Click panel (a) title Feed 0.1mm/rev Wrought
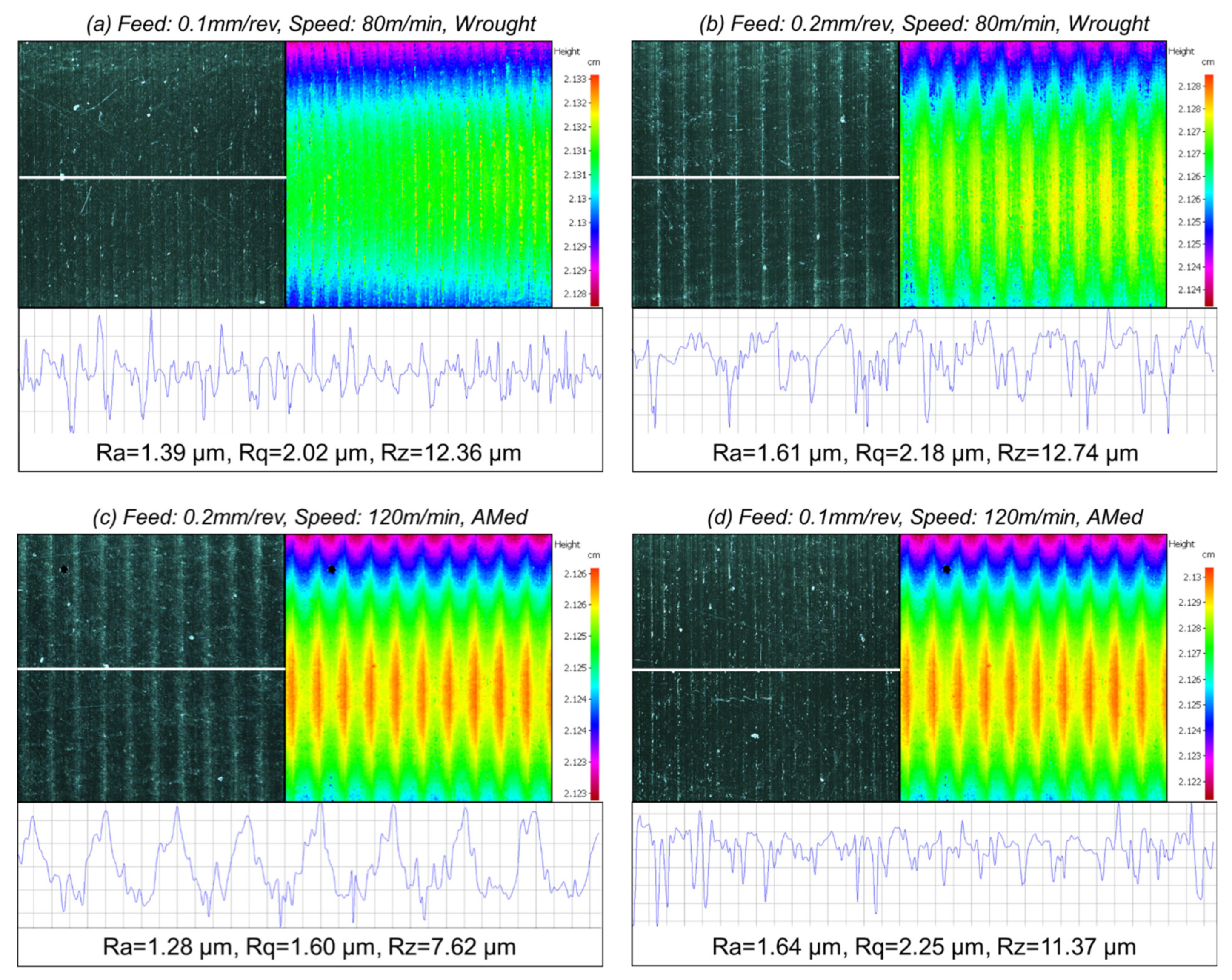 click(x=311, y=24)
